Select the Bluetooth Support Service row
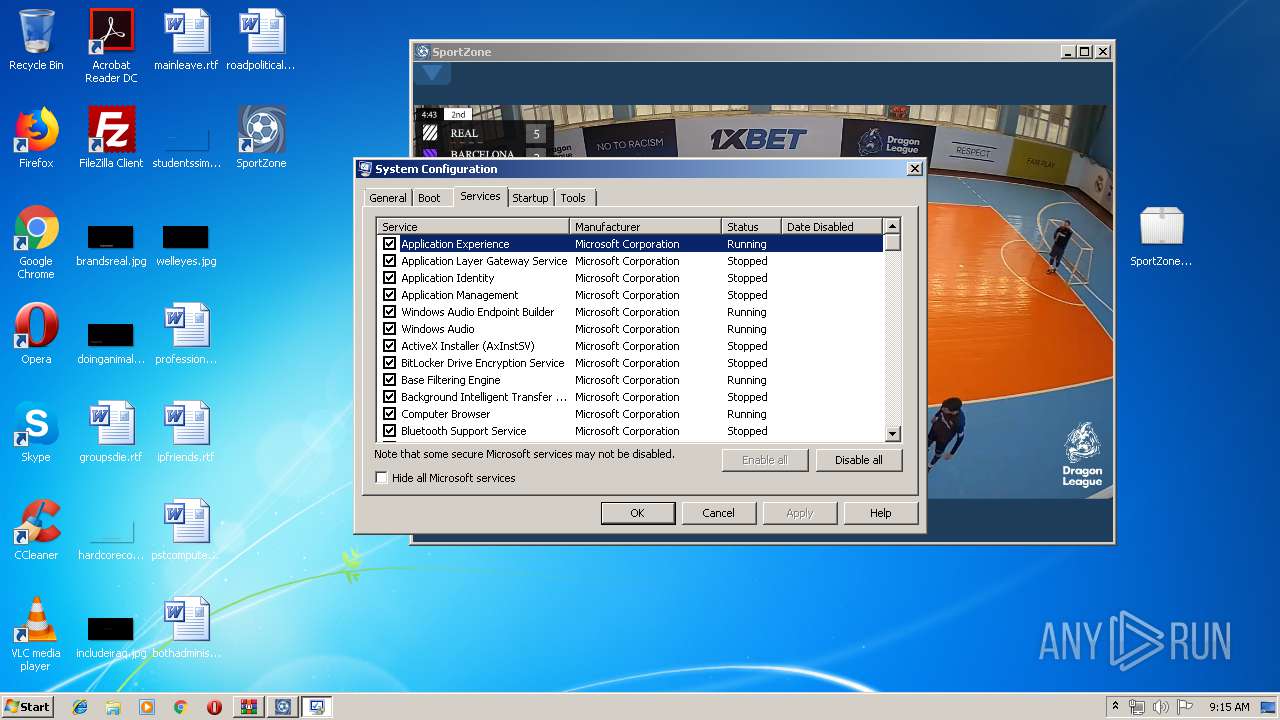 click(630, 431)
